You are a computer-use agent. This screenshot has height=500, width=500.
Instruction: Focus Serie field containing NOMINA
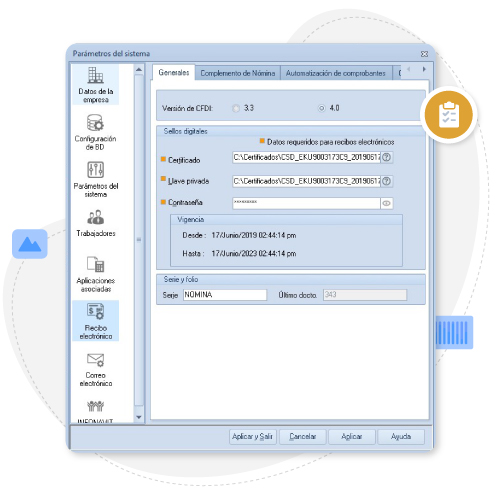pos(225,295)
